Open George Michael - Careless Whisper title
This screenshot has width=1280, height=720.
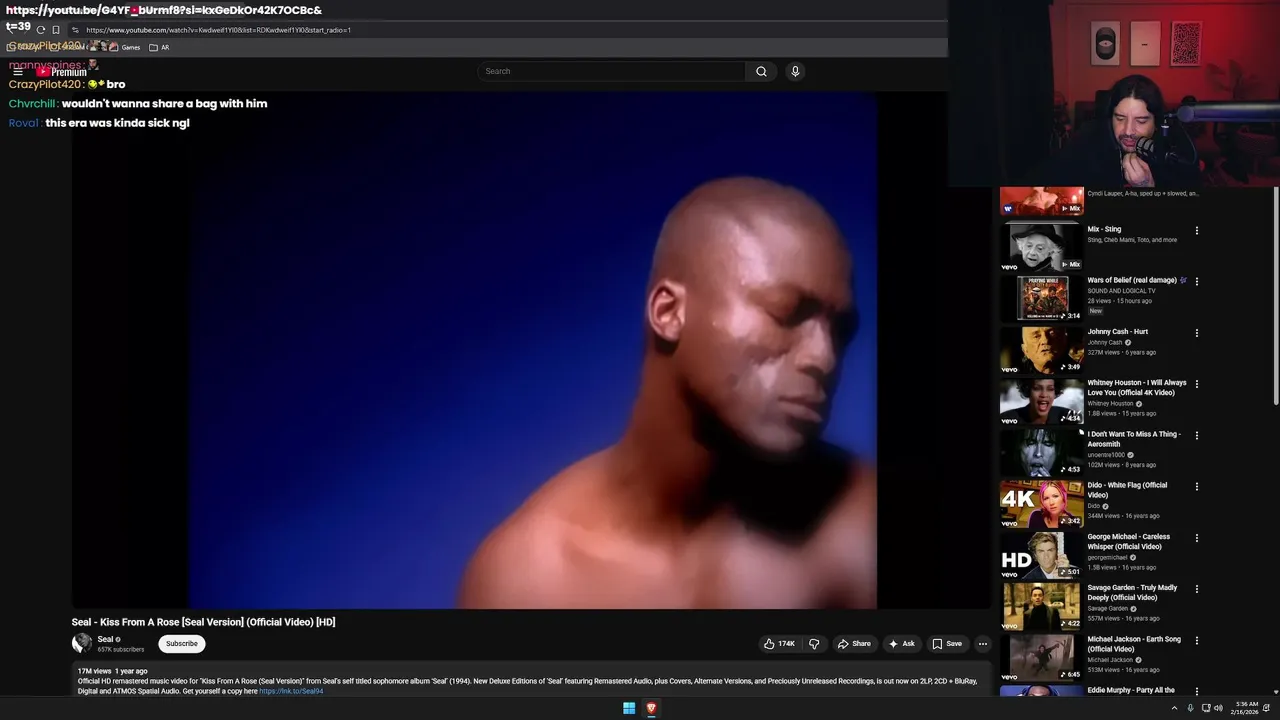coord(1129,542)
